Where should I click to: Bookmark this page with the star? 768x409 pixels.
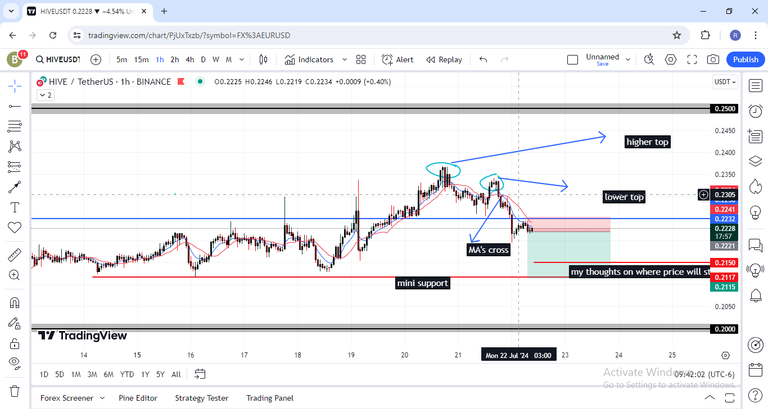pos(677,35)
